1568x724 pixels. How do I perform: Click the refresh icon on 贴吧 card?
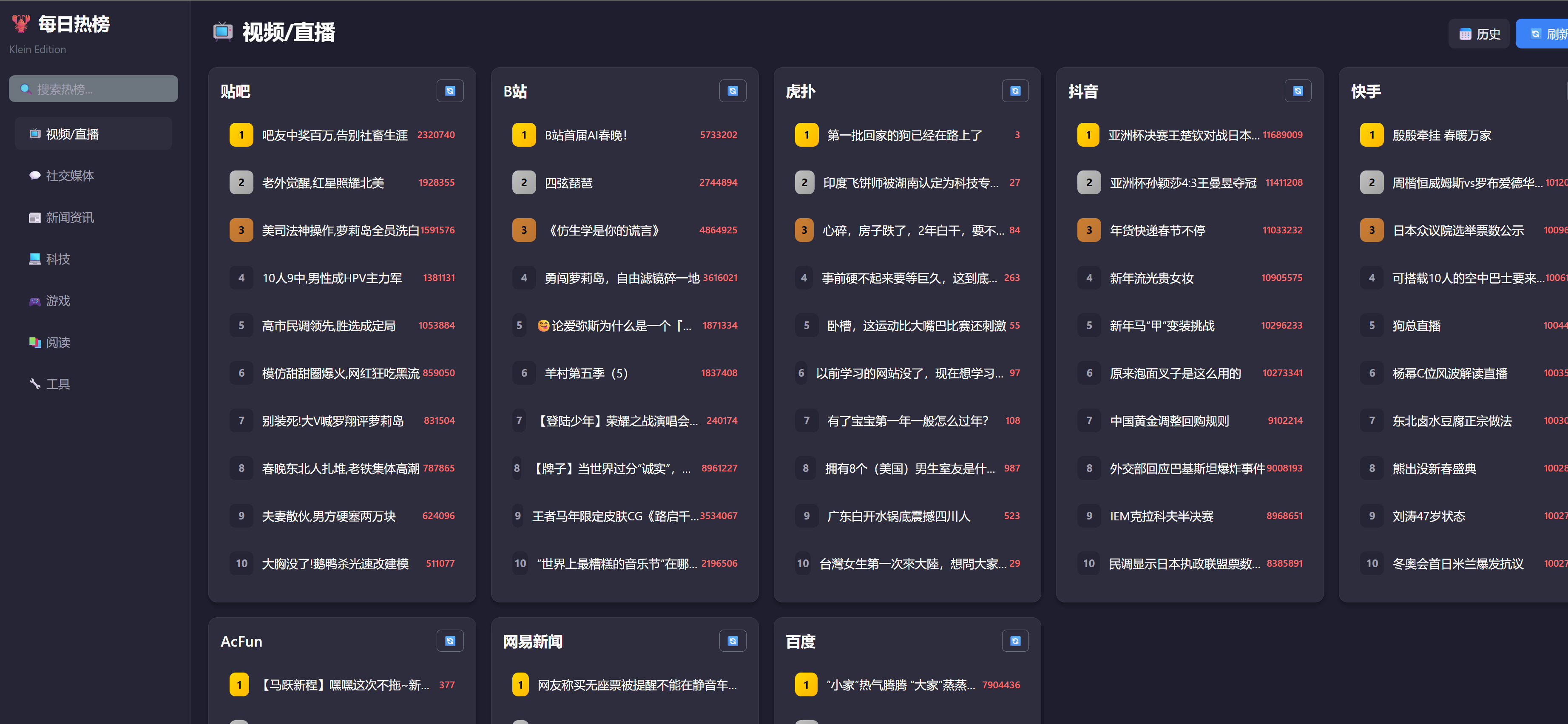(450, 91)
